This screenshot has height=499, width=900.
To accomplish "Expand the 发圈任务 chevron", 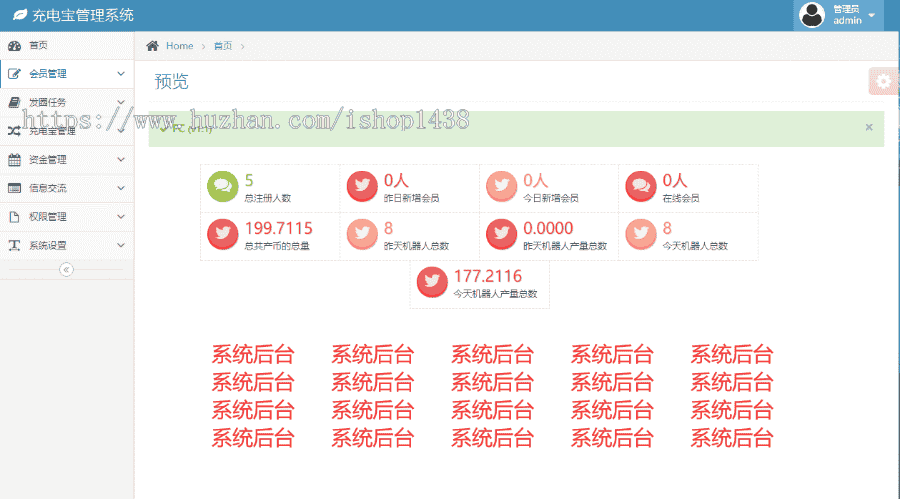I will pos(121,102).
